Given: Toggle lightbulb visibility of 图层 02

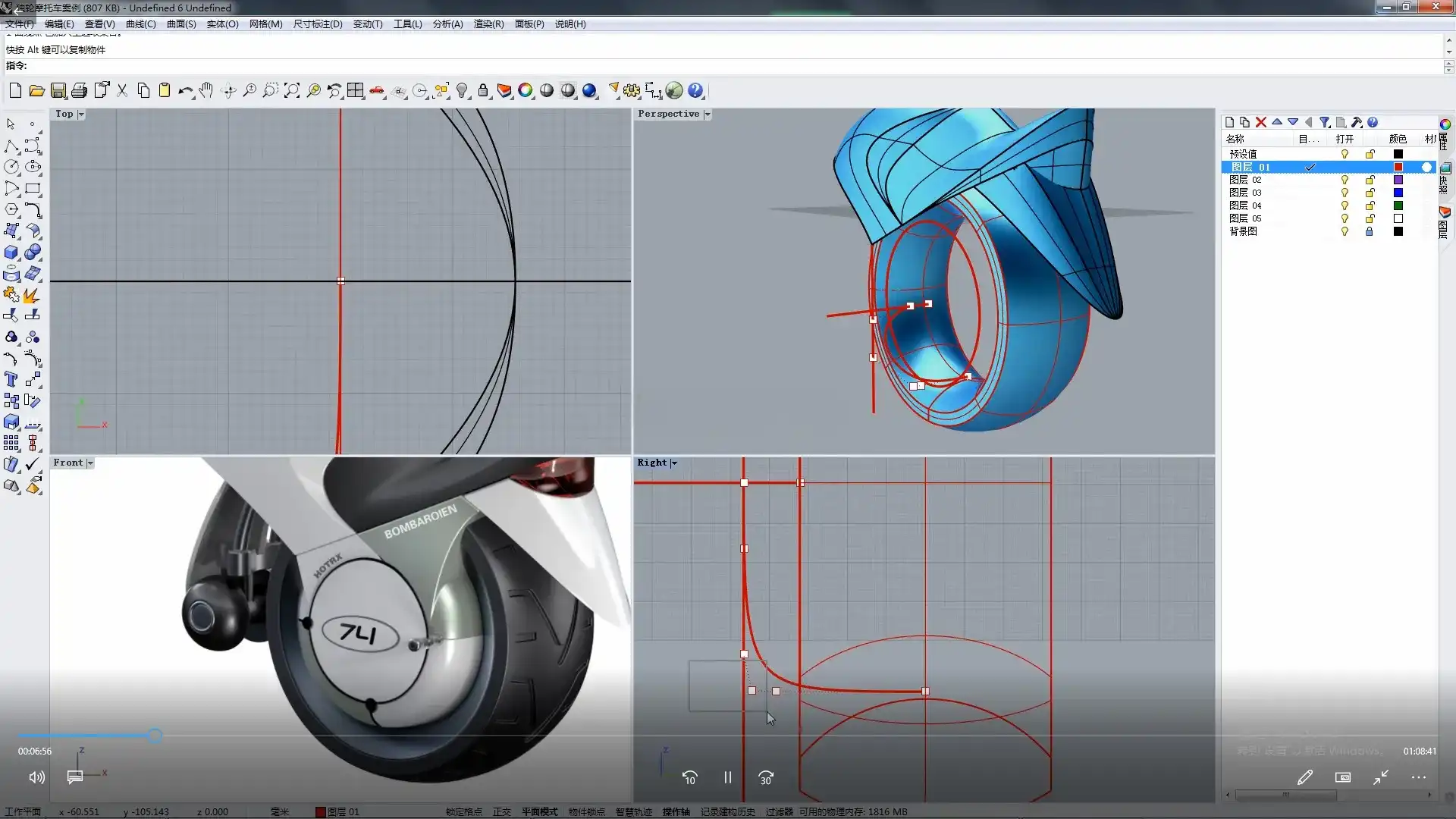Looking at the screenshot, I should pyautogui.click(x=1345, y=180).
